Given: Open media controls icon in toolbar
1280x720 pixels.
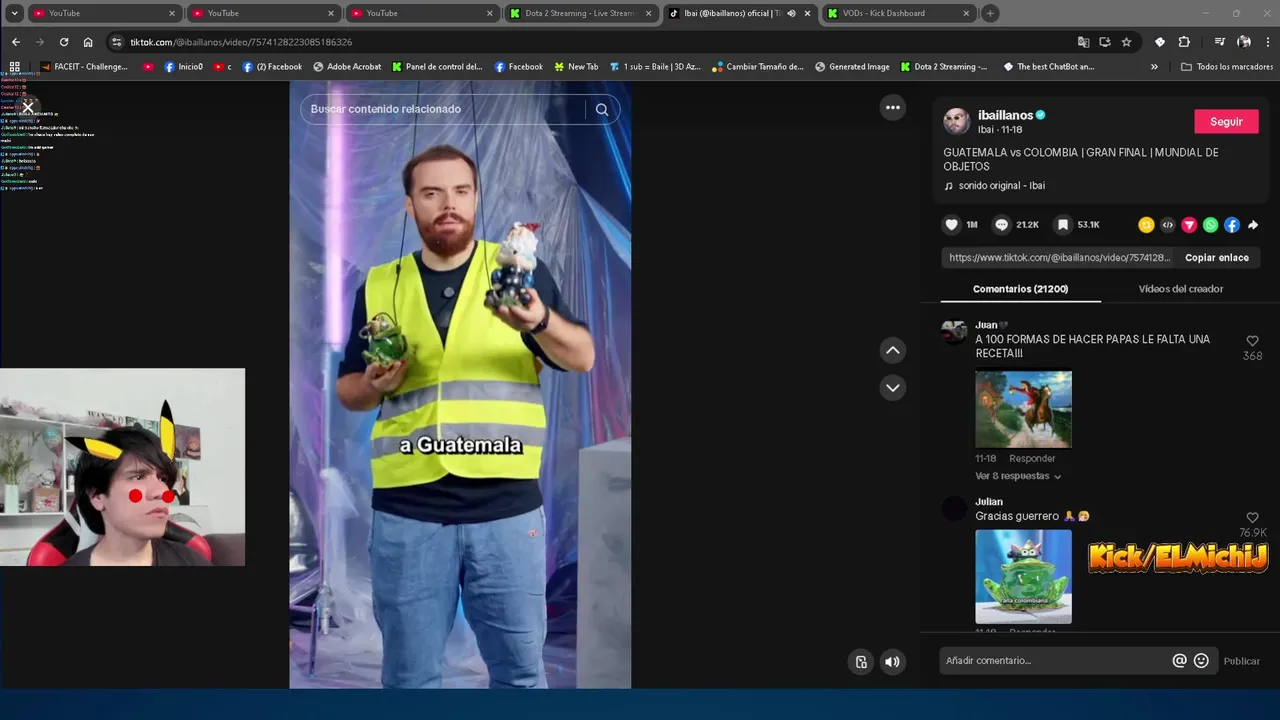Looking at the screenshot, I should [1220, 42].
